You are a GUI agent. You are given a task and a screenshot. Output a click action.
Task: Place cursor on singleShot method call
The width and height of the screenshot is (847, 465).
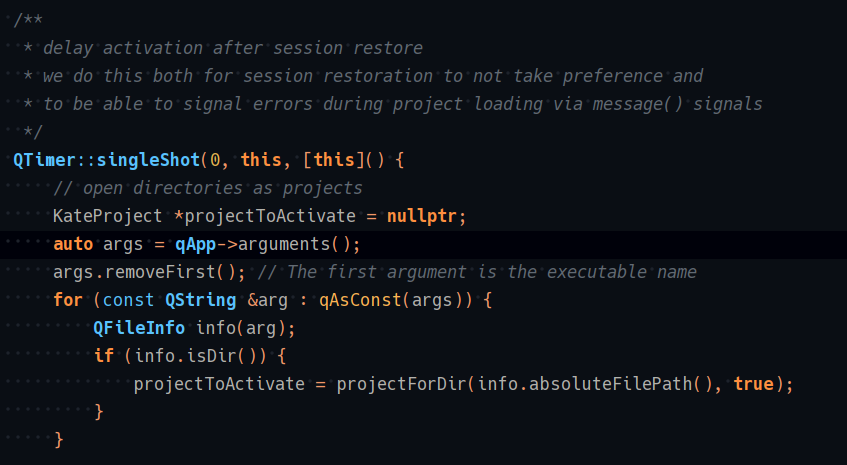(148, 160)
